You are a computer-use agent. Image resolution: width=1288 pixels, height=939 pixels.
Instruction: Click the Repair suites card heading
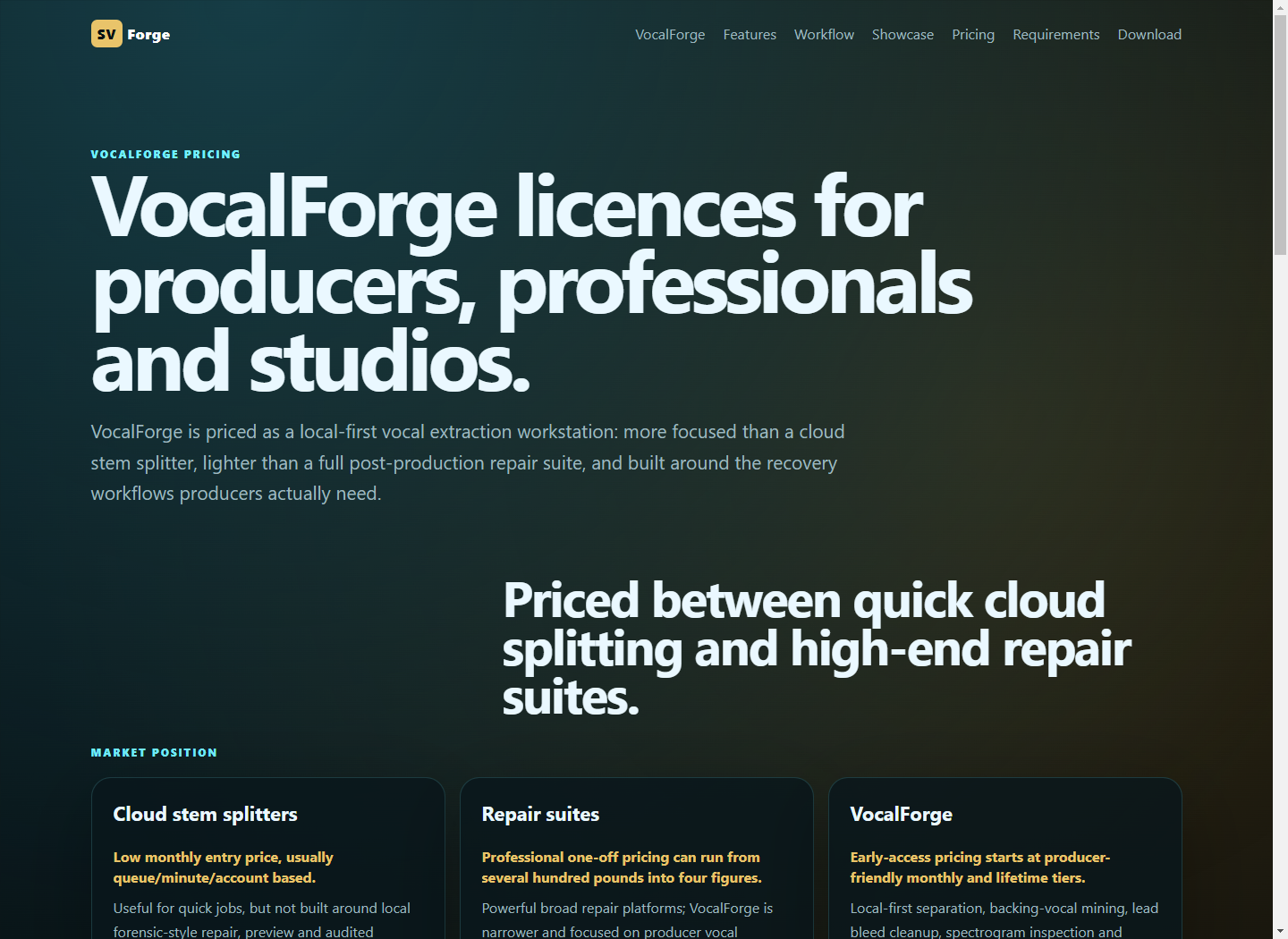coord(540,814)
